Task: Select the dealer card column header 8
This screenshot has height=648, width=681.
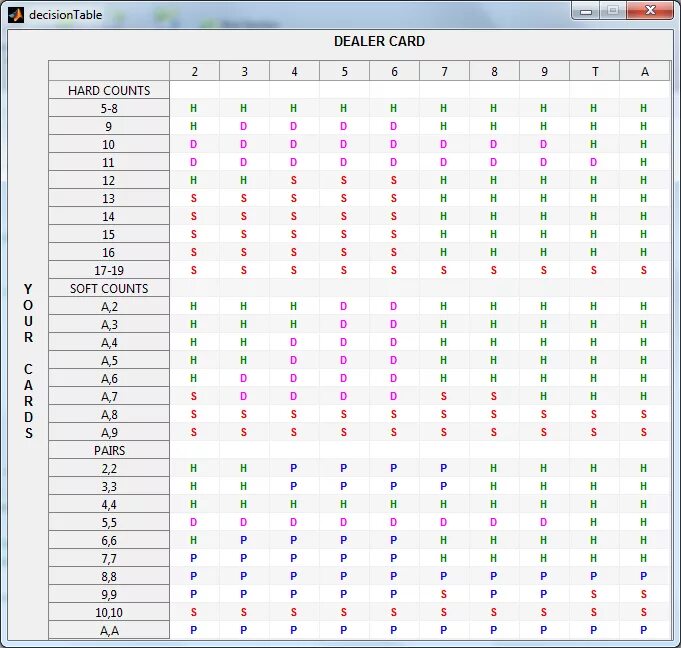Action: pos(494,71)
